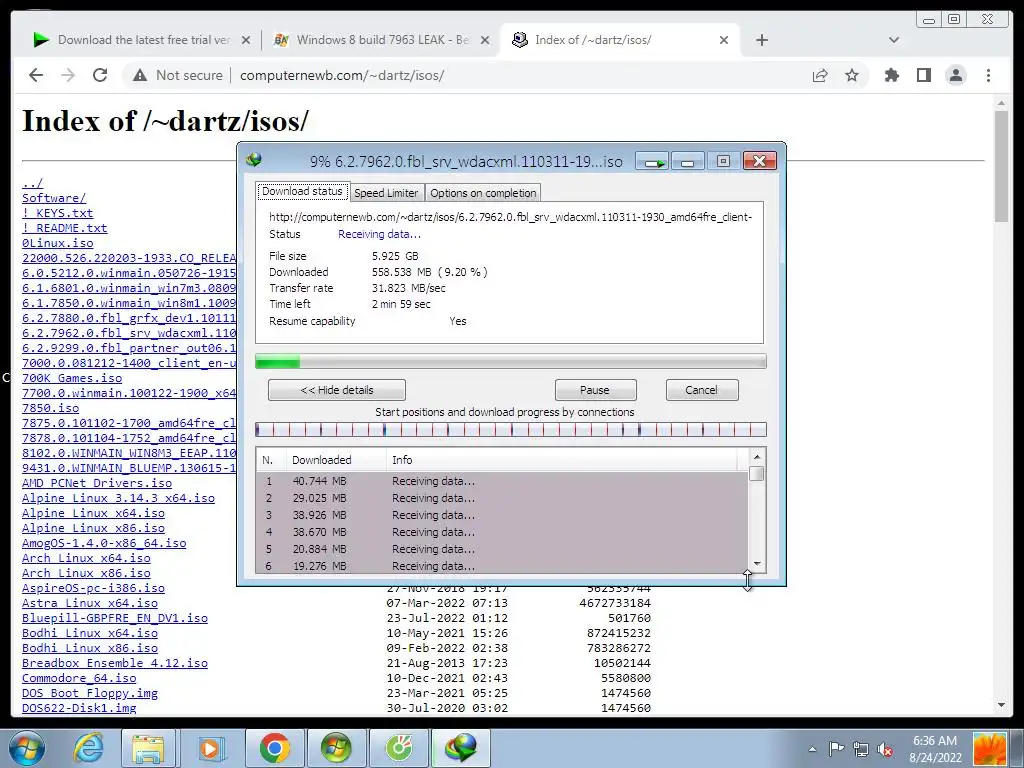Open Chrome extensions puzzle icon
The image size is (1024, 768).
click(891, 75)
